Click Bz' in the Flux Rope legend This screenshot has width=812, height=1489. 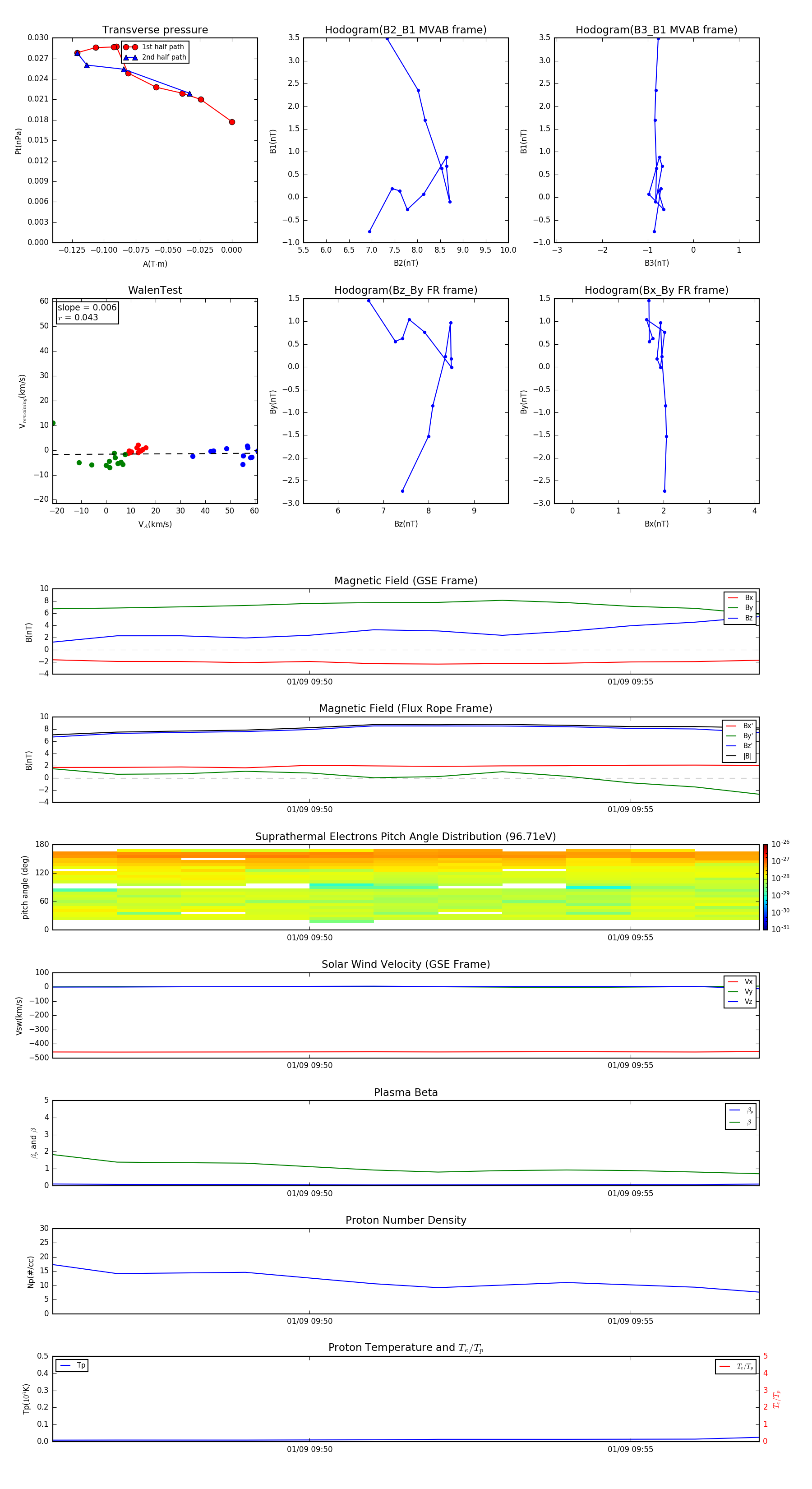pos(748,746)
